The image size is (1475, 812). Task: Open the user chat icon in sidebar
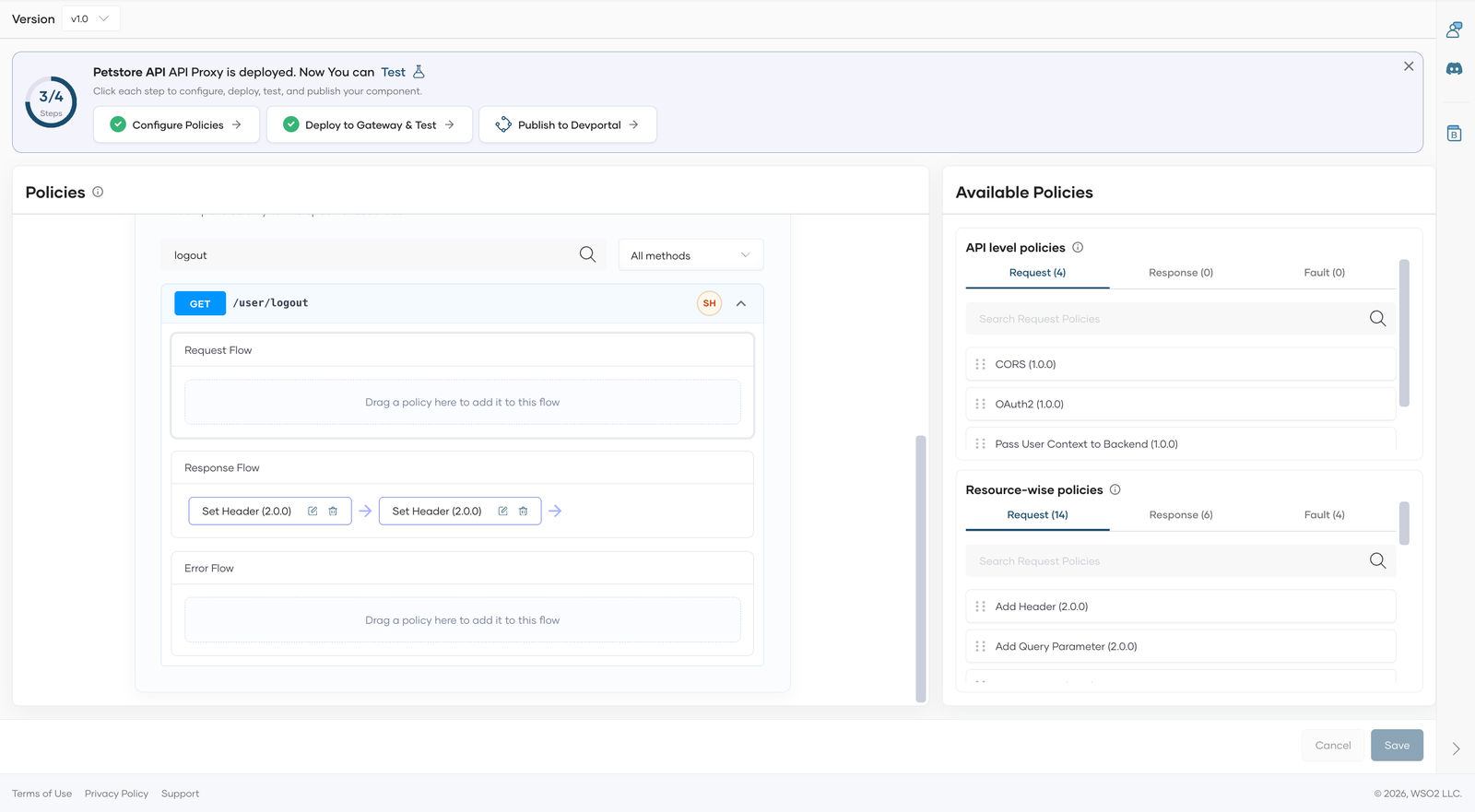click(1454, 29)
